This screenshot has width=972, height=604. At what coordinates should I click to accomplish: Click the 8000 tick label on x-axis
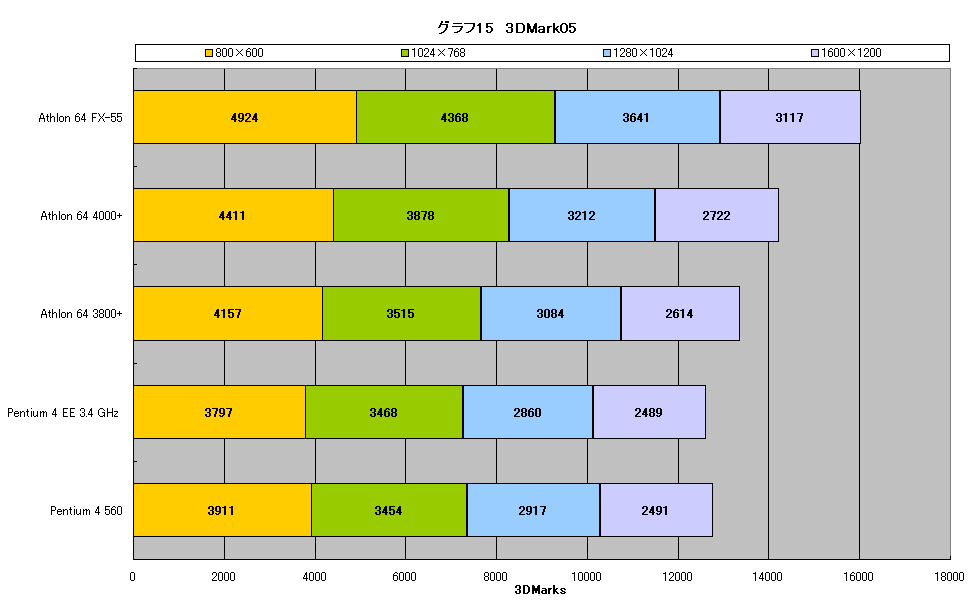[495, 577]
